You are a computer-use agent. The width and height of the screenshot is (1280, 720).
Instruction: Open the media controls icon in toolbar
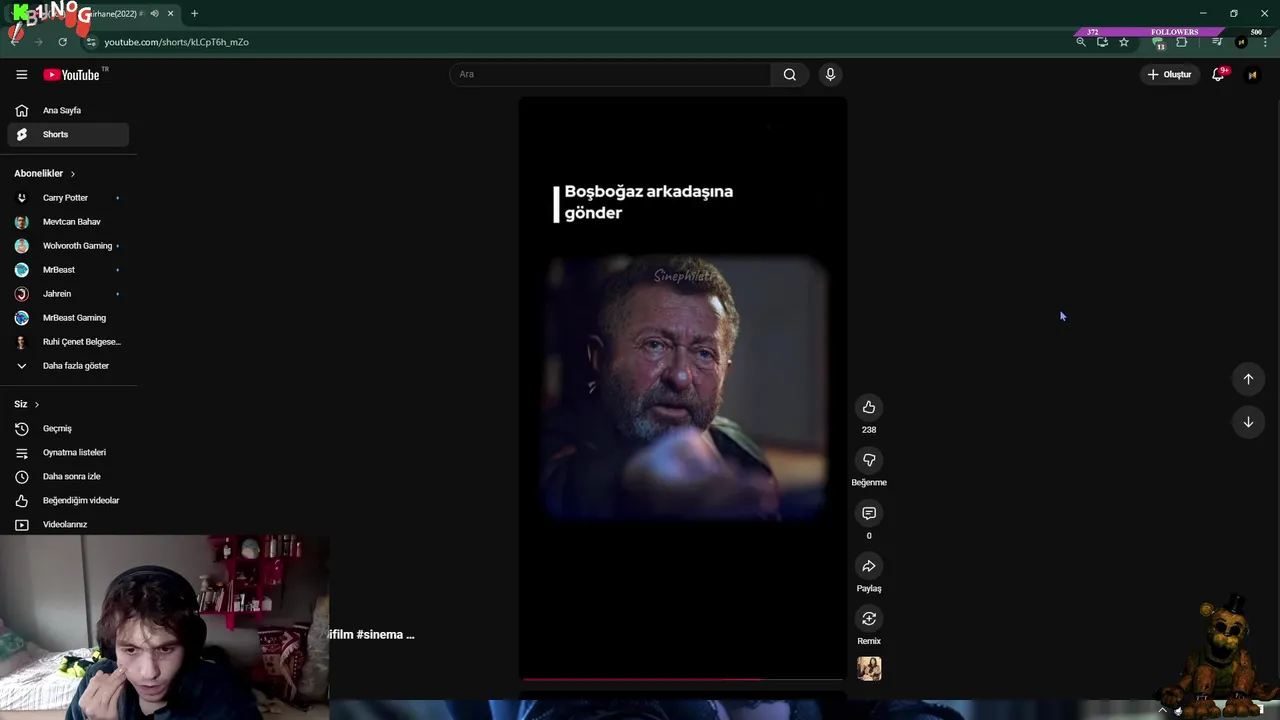point(1217,42)
